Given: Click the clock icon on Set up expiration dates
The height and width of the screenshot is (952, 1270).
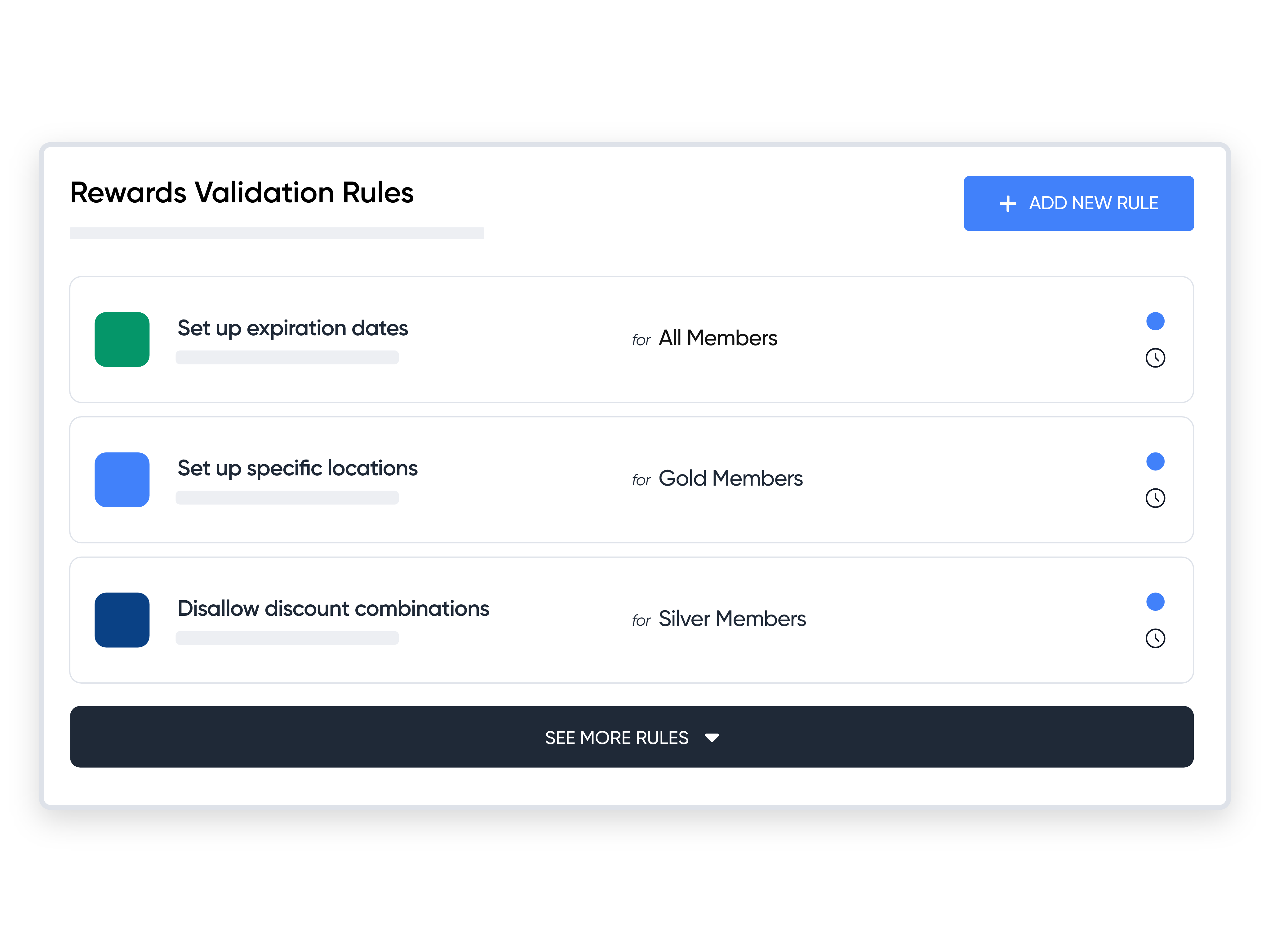Looking at the screenshot, I should [x=1156, y=358].
